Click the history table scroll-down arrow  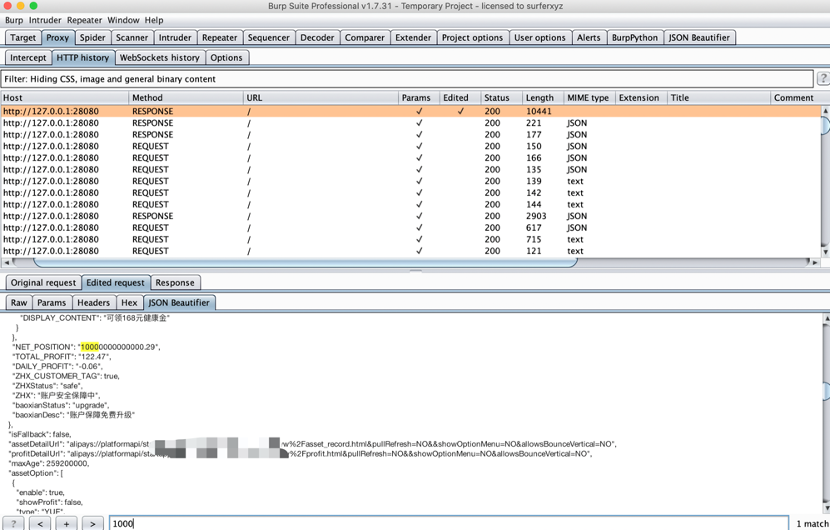click(x=825, y=252)
